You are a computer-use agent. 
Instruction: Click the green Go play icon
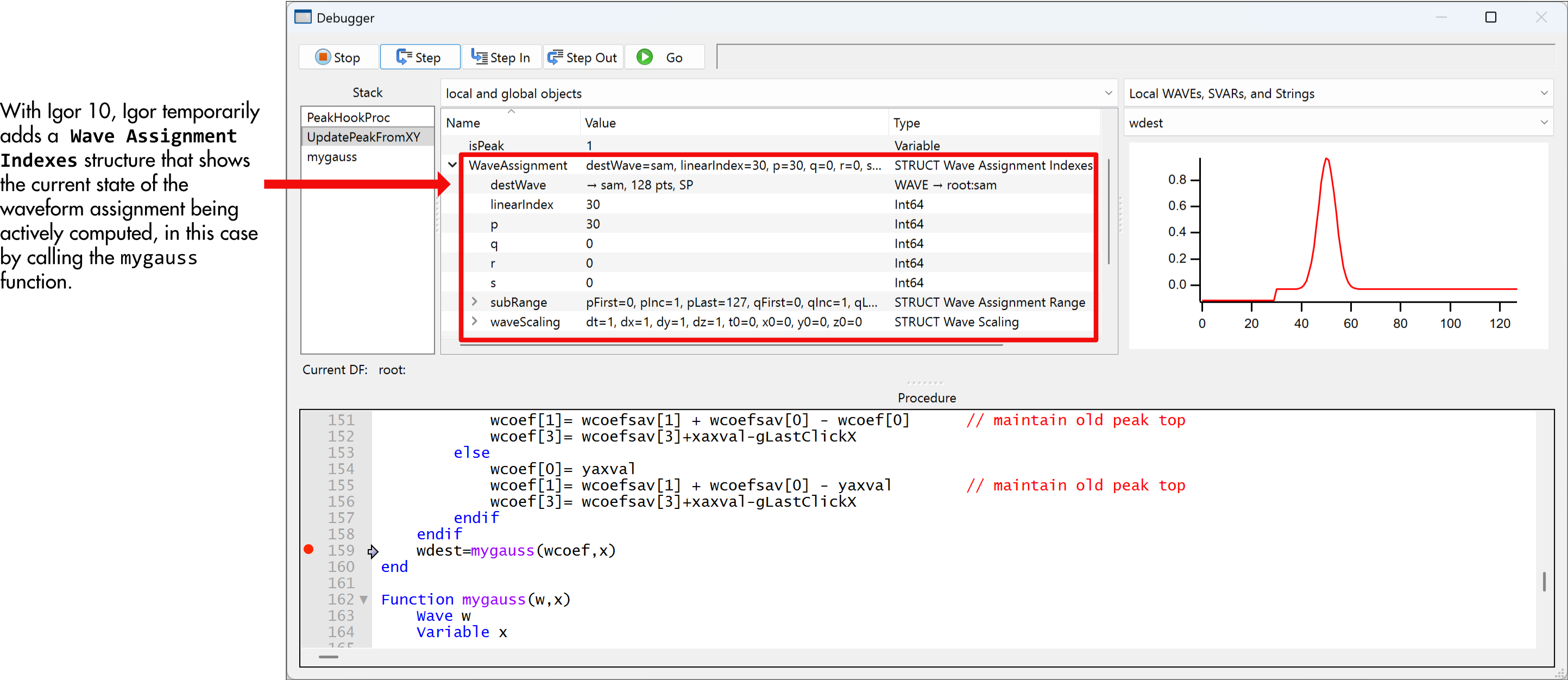click(x=644, y=56)
